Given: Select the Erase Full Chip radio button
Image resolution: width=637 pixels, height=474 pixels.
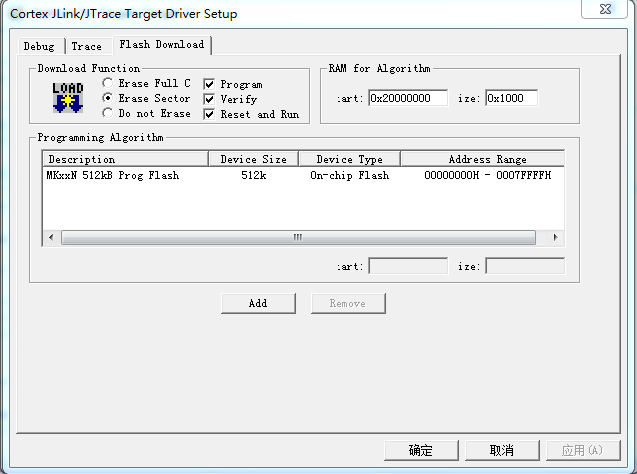Looking at the screenshot, I should (108, 83).
